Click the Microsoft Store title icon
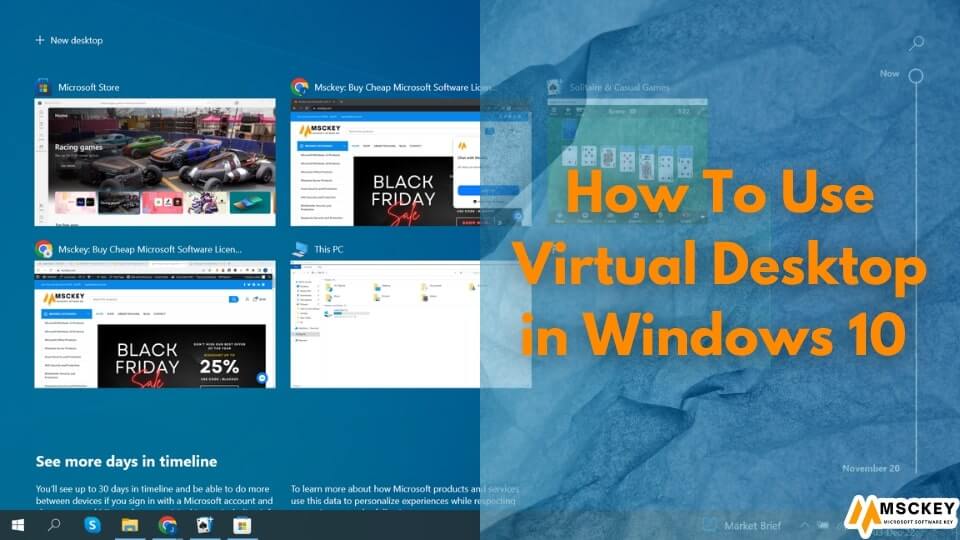The height and width of the screenshot is (540, 960). pos(43,87)
